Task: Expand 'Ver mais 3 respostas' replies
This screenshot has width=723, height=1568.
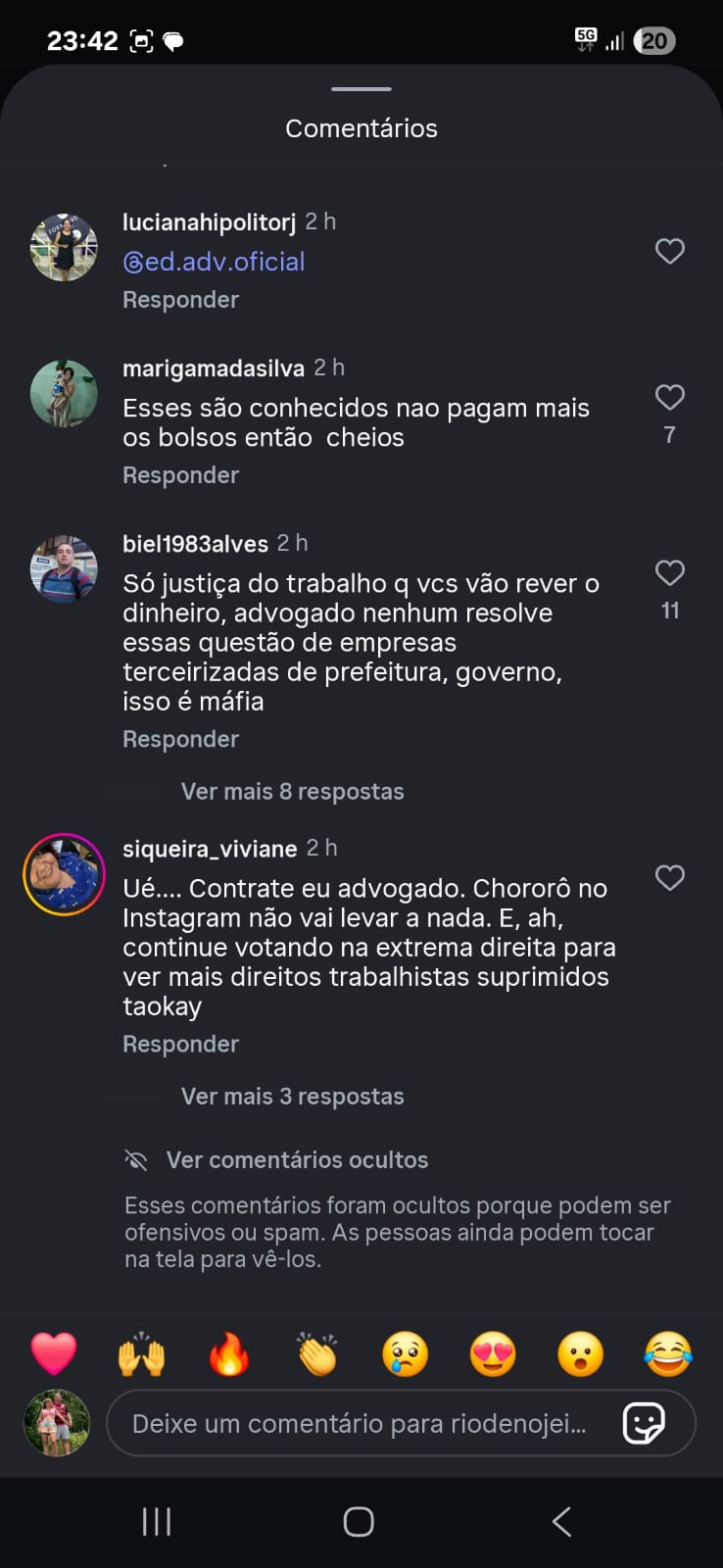Action: coord(292,1097)
